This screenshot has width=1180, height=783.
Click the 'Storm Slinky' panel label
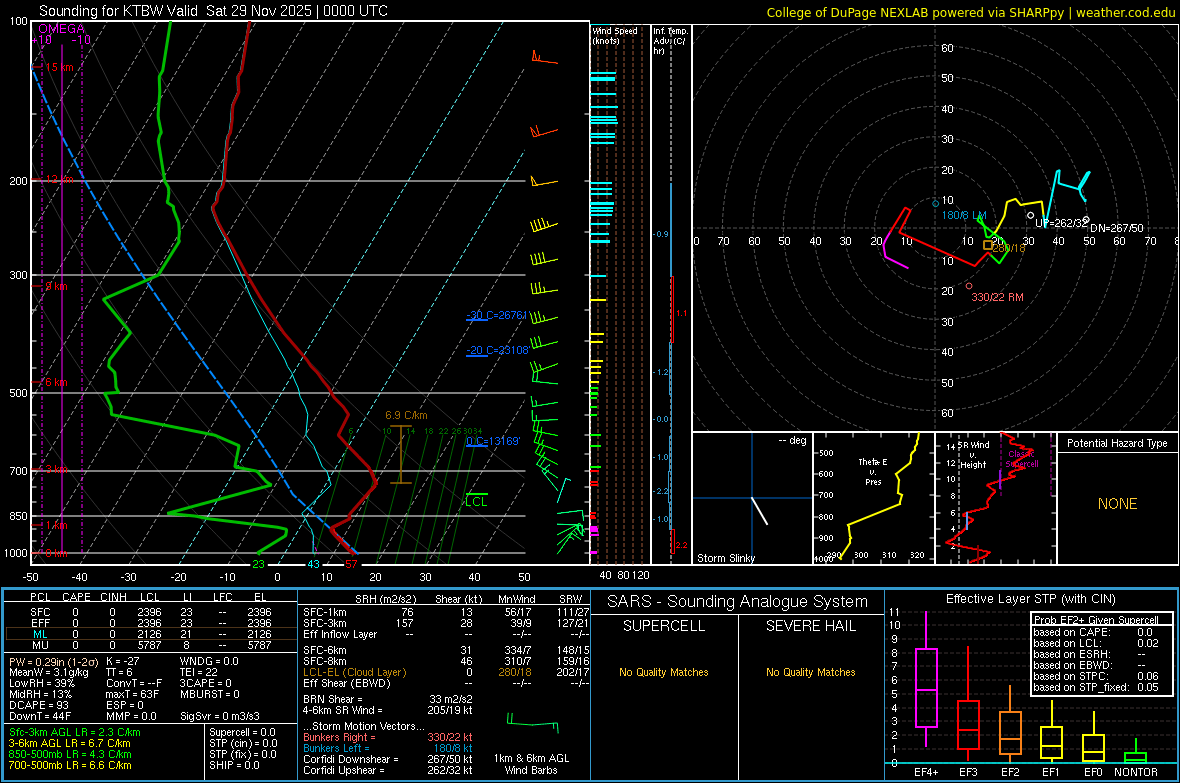(x=725, y=558)
